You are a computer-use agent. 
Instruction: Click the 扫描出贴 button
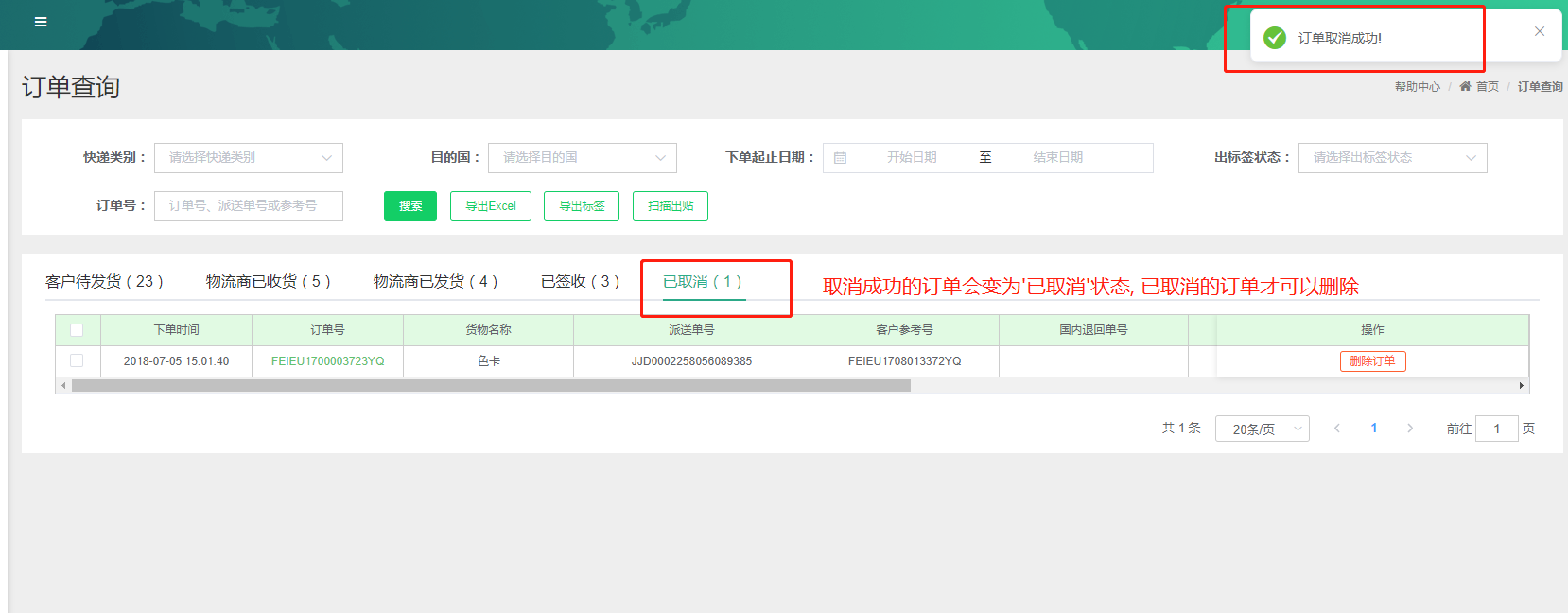671,206
